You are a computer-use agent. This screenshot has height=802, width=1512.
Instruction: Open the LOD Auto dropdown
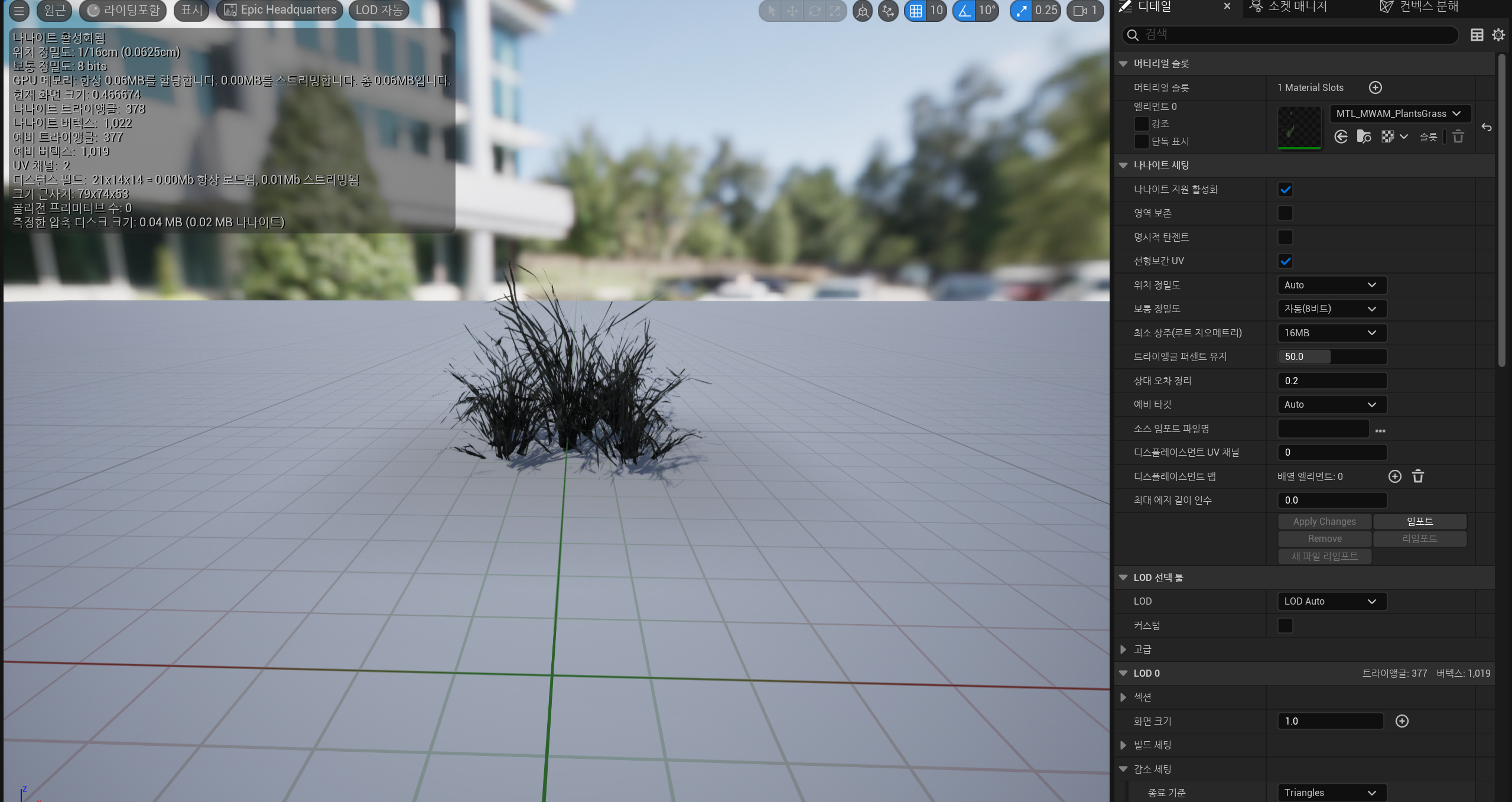(x=1331, y=601)
